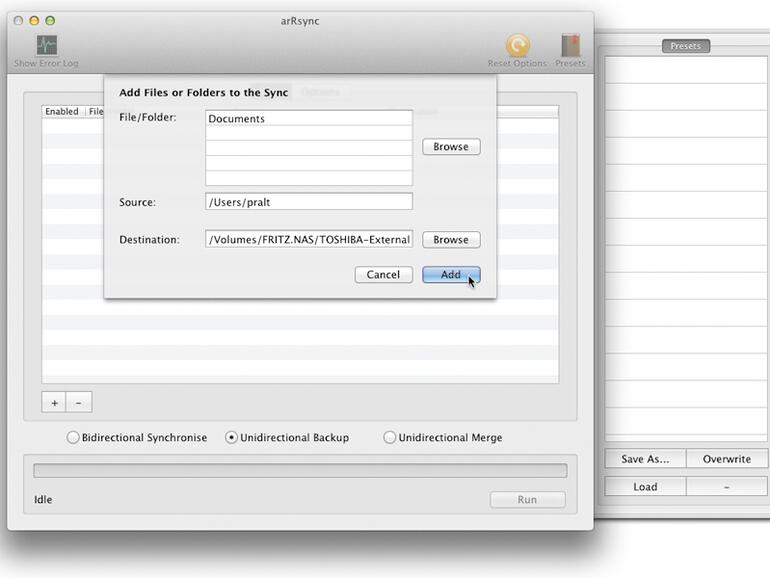Toggle the Presets drawer icon
770x578 pixels.
571,47
